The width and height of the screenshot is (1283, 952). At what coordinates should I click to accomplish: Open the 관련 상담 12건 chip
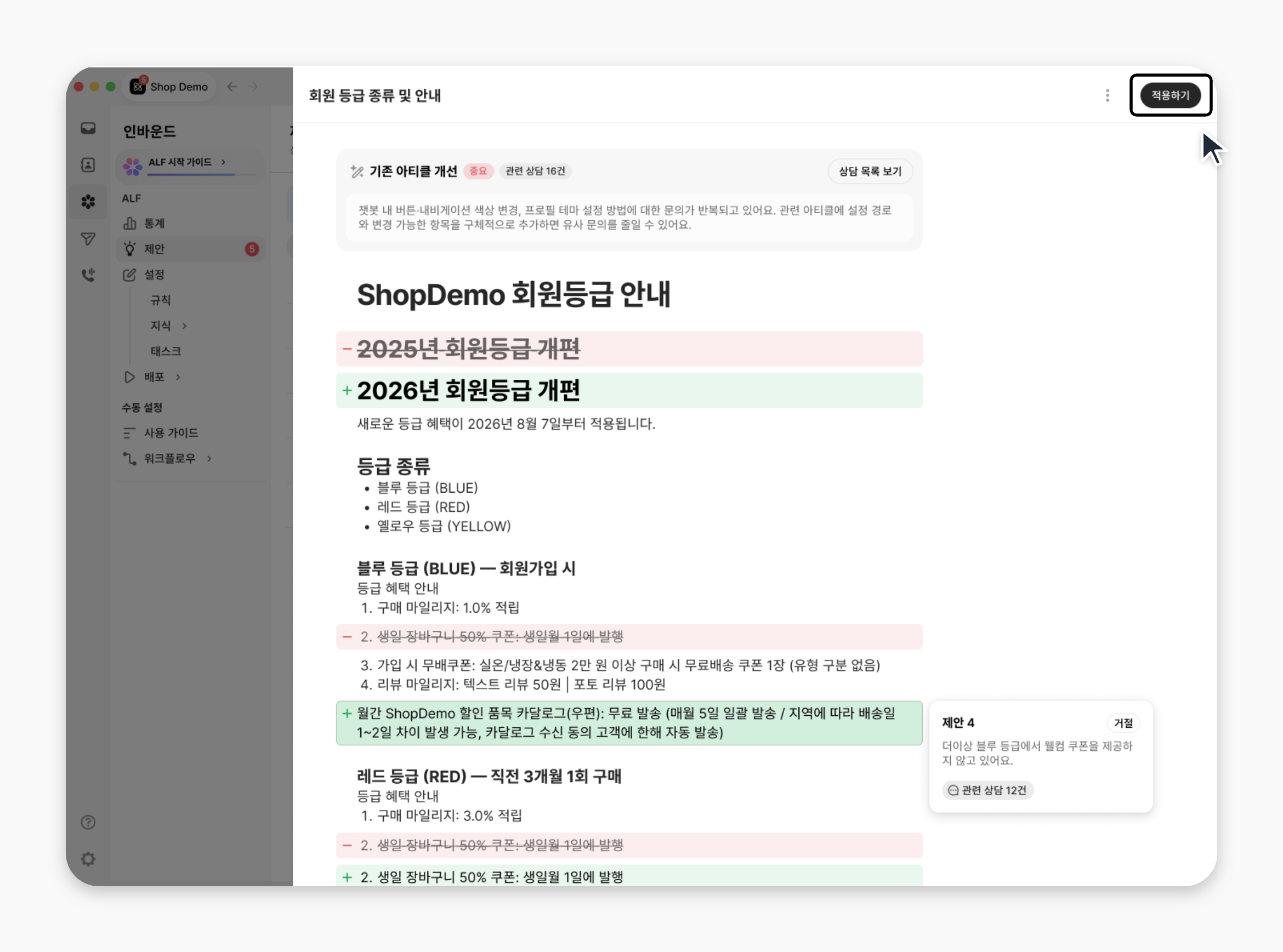pos(987,790)
